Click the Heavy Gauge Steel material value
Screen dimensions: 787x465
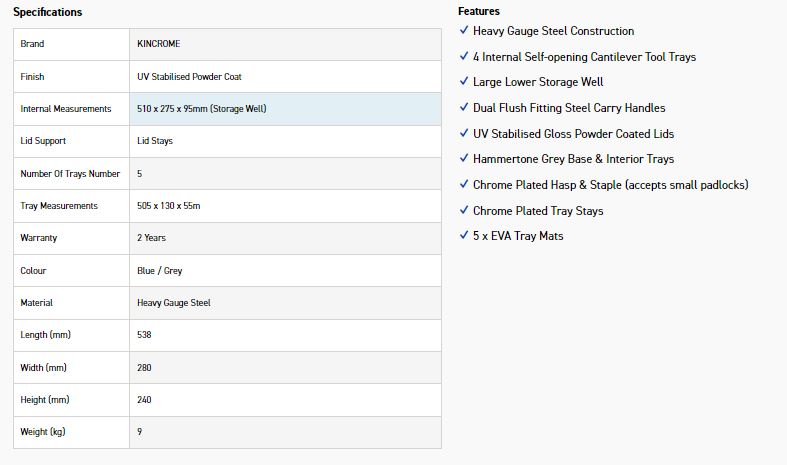click(174, 303)
